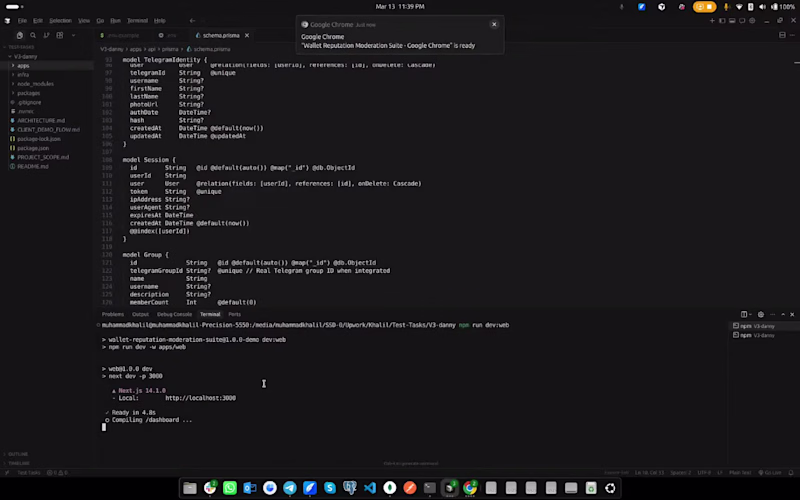Open the WhatsApp icon in the dock
This screenshot has height=500, width=800.
(230, 488)
